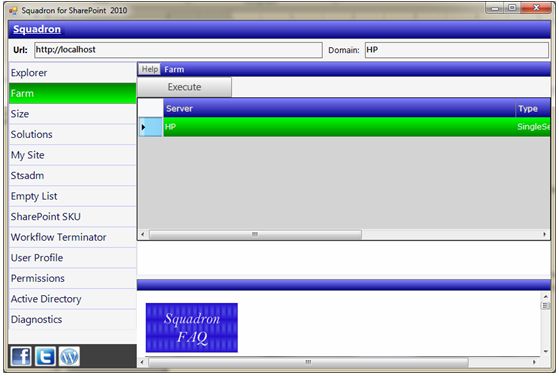Open the Squadron FAQ banner

tap(192, 328)
